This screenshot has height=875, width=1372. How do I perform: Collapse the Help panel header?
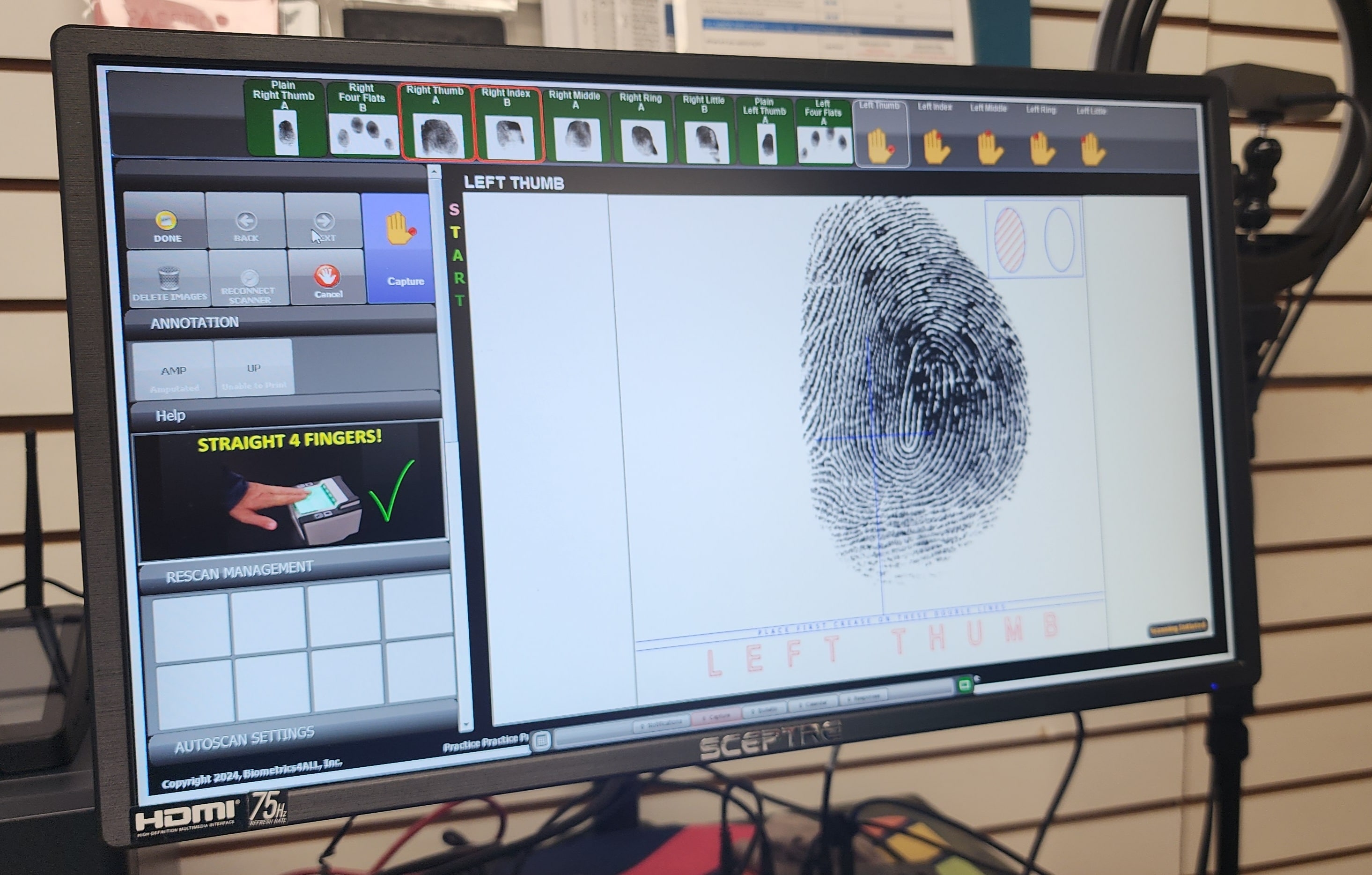(170, 415)
